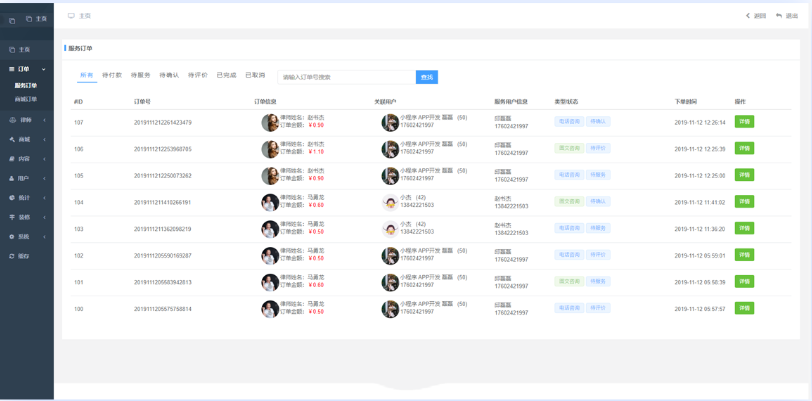Click the 主页 home icon in sidebar
812x401 pixels.
tap(12, 49)
